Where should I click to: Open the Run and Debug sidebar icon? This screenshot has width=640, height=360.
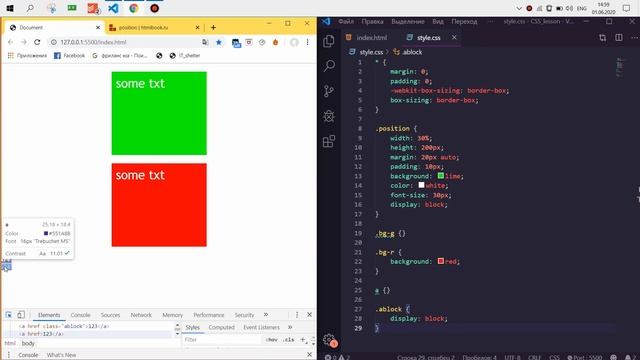pyautogui.click(x=329, y=116)
